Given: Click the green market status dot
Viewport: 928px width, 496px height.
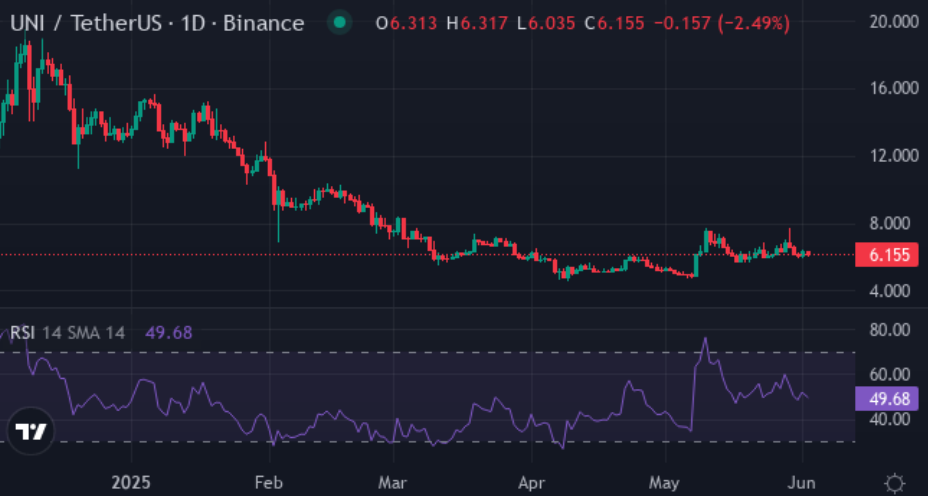Looking at the screenshot, I should pos(340,23).
